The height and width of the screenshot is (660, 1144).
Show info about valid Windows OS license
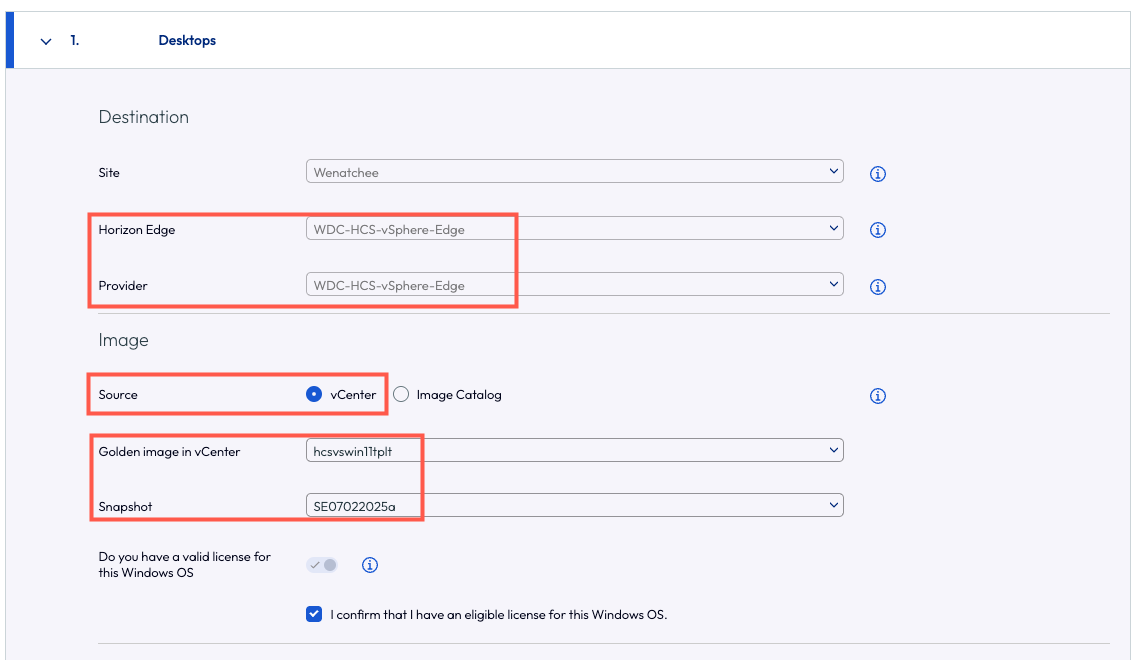coord(370,565)
